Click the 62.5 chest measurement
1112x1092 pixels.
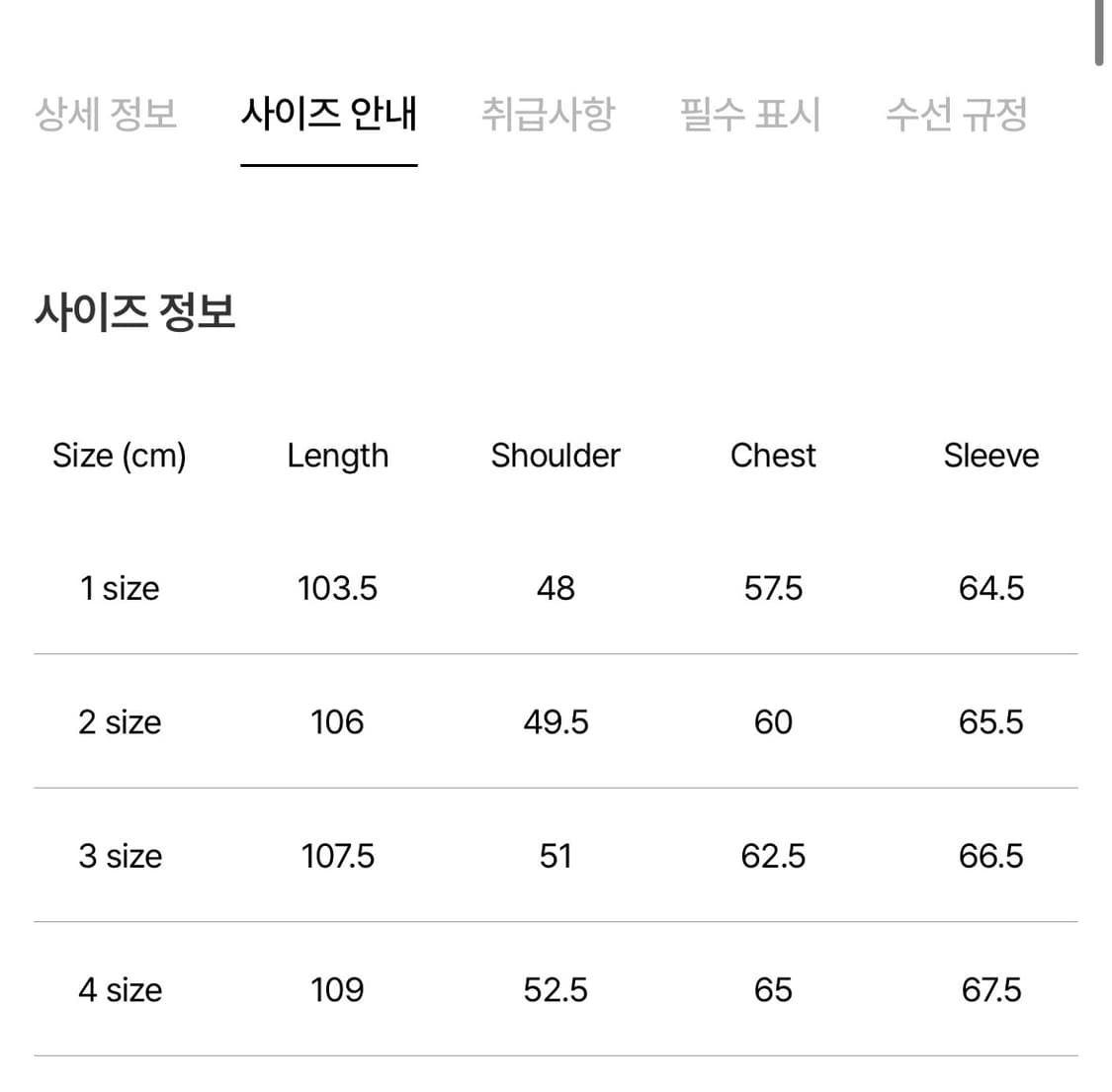(x=773, y=856)
